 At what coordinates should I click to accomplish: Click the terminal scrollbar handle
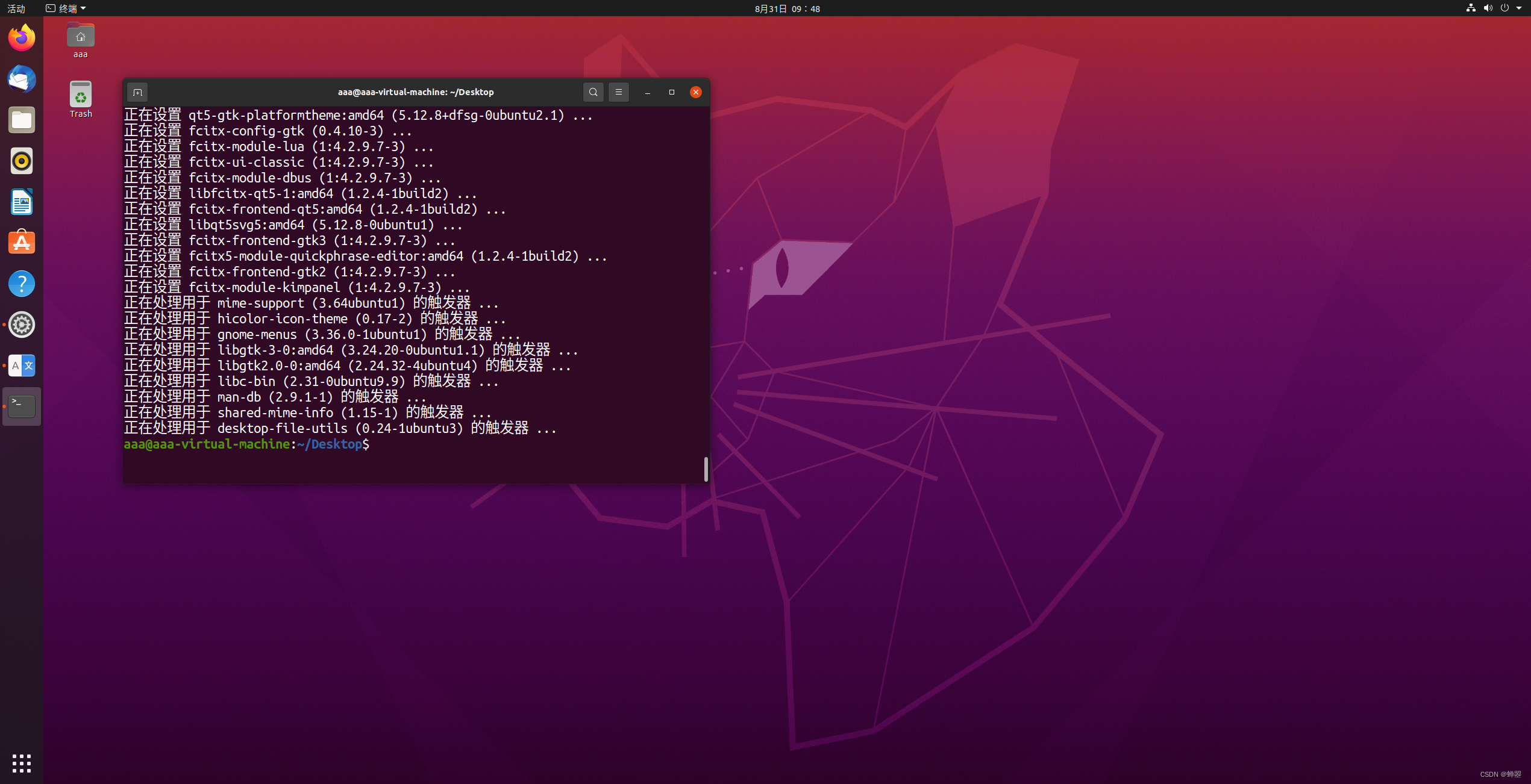click(x=706, y=468)
